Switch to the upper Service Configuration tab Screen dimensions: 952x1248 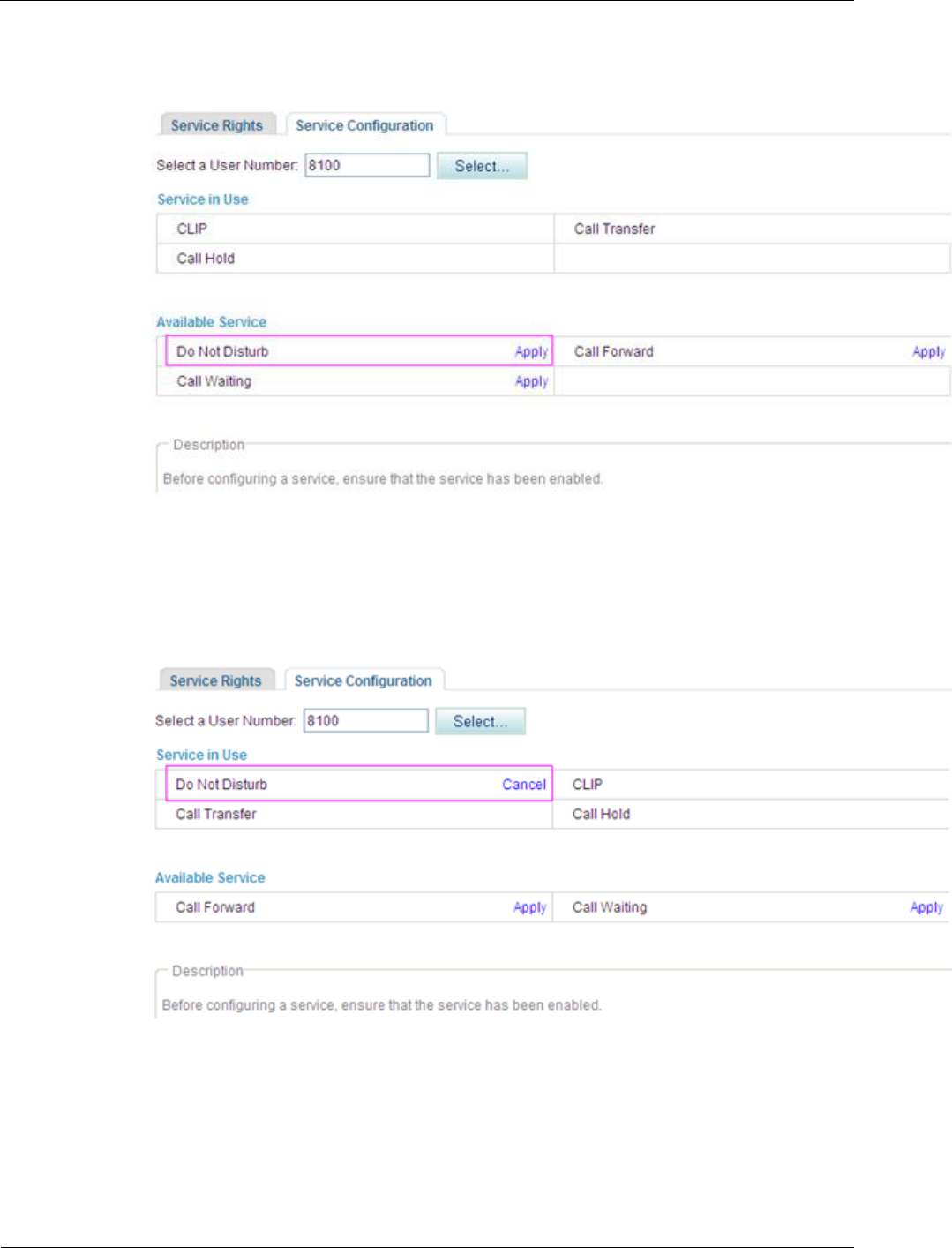point(364,125)
